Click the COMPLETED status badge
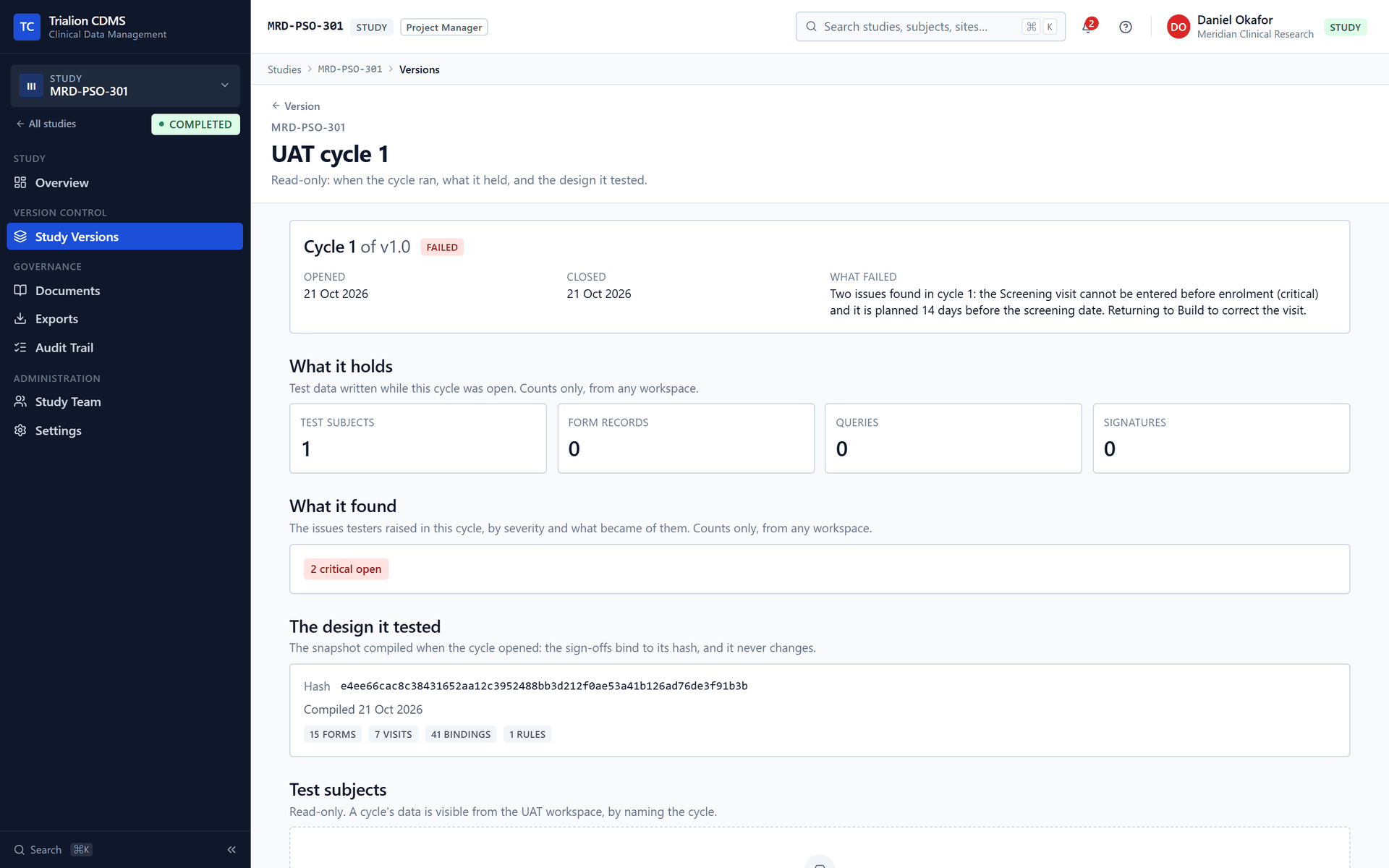This screenshot has height=868, width=1389. coord(195,124)
